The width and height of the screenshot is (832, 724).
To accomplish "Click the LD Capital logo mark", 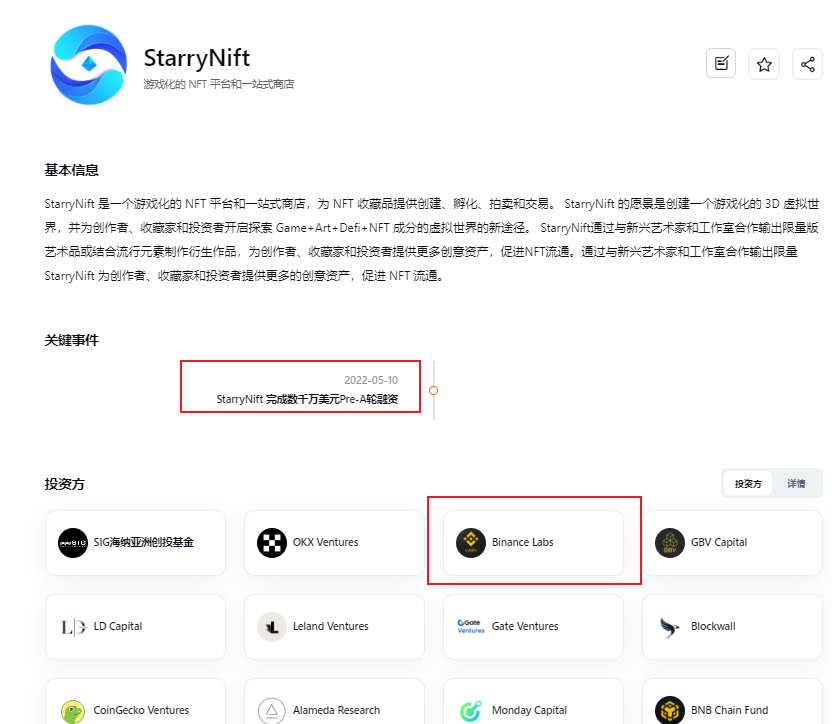I will [73, 627].
